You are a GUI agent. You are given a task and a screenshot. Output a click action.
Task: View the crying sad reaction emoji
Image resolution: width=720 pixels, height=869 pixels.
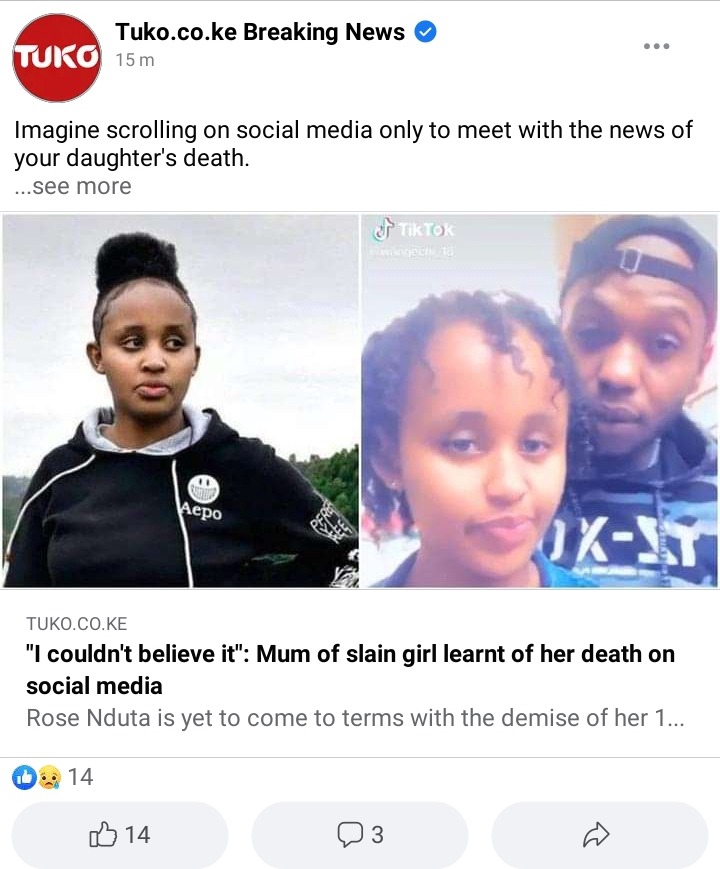(49, 777)
